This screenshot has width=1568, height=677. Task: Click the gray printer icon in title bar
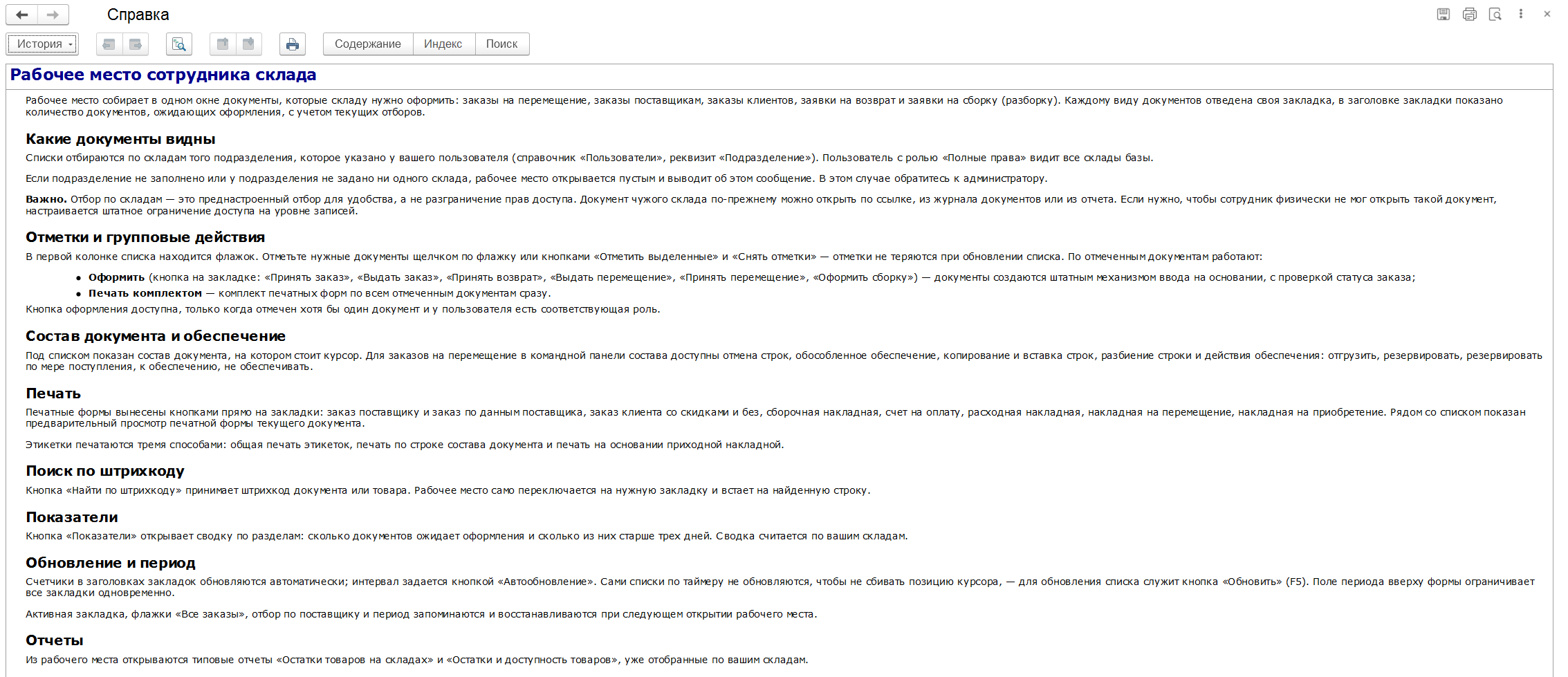(1470, 14)
